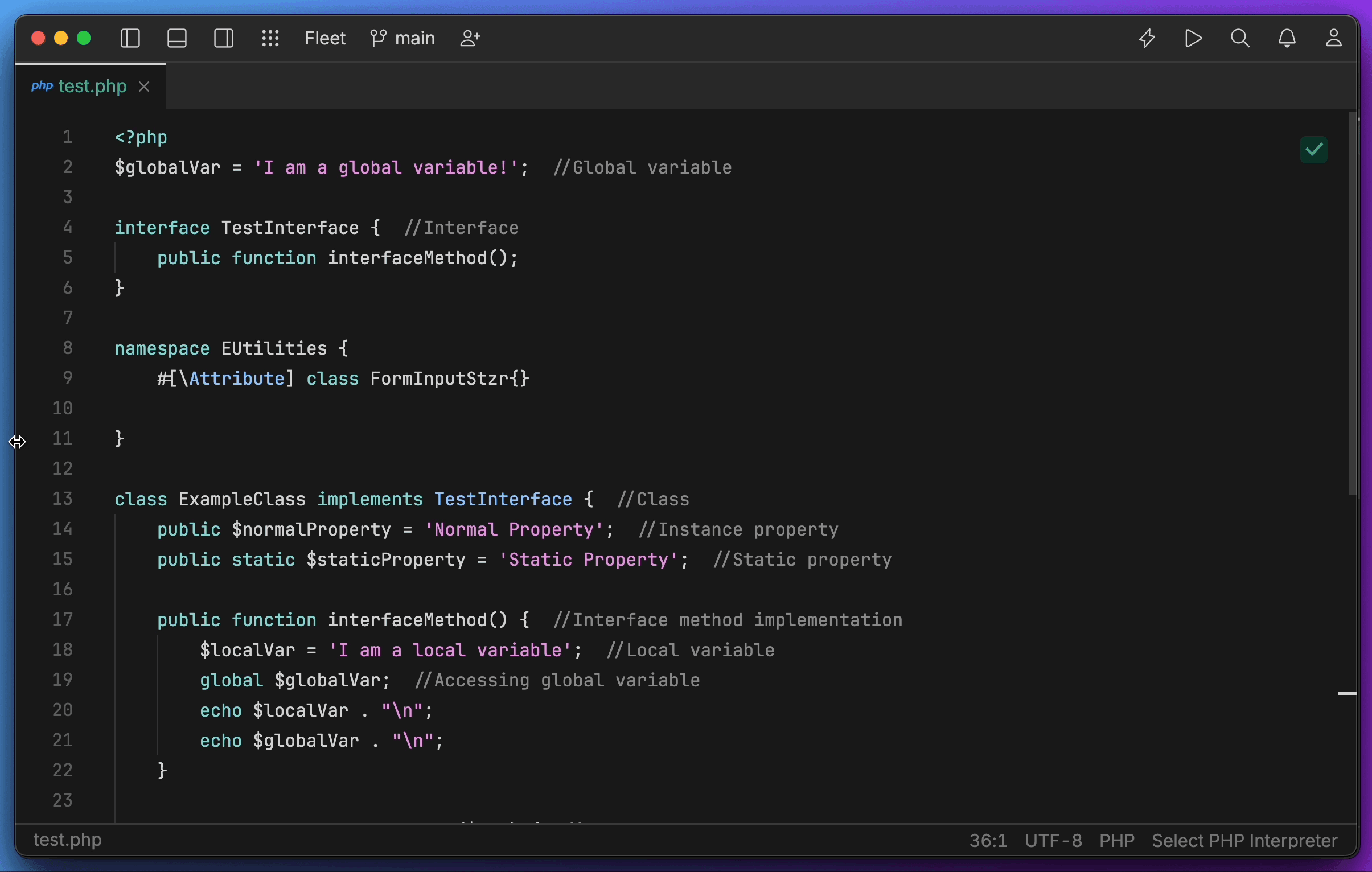Click line number 4 in gutter

tap(68, 227)
